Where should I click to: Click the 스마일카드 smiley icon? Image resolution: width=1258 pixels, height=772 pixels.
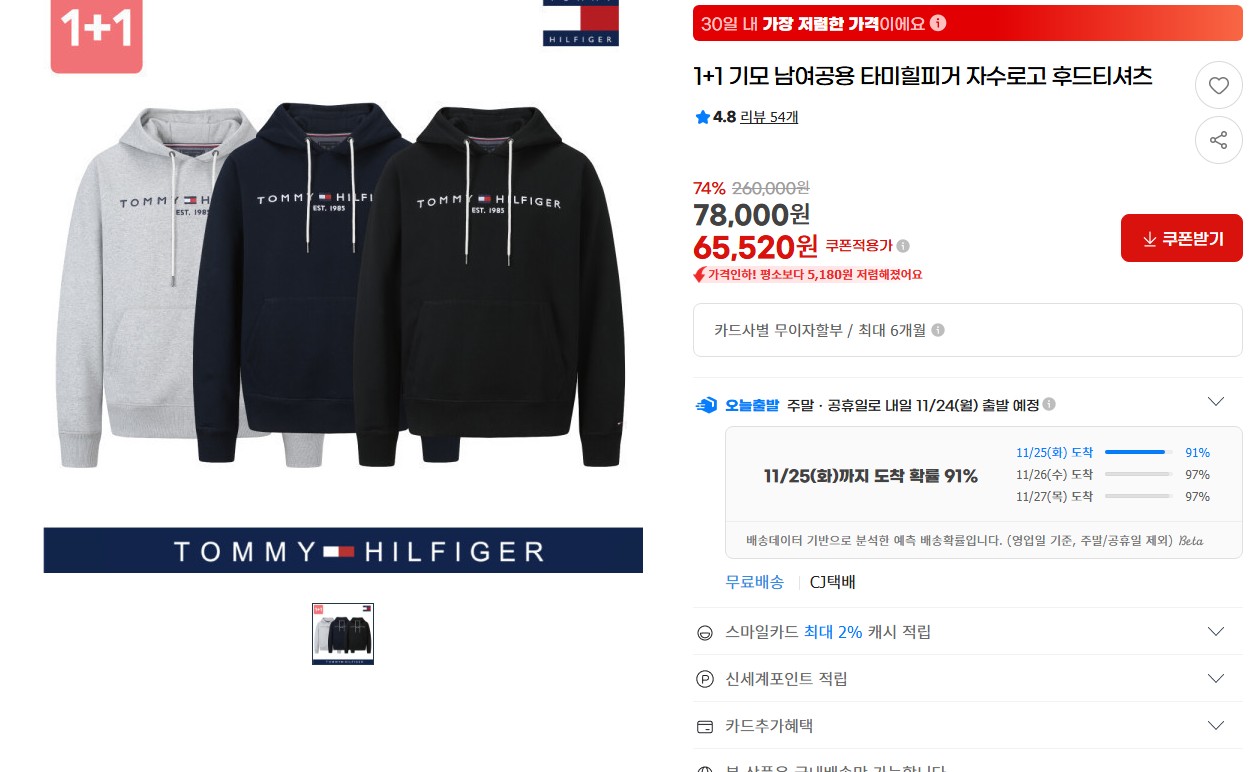[705, 632]
